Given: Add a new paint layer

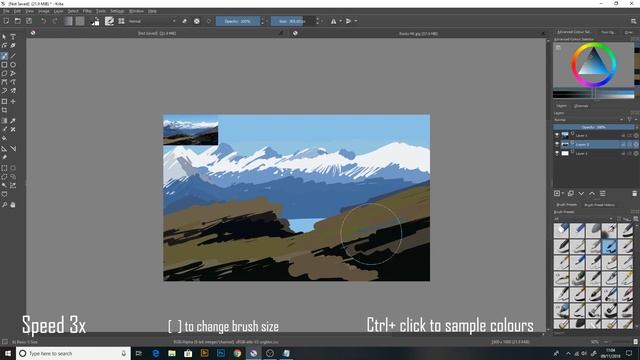Looking at the screenshot, I should click(557, 193).
